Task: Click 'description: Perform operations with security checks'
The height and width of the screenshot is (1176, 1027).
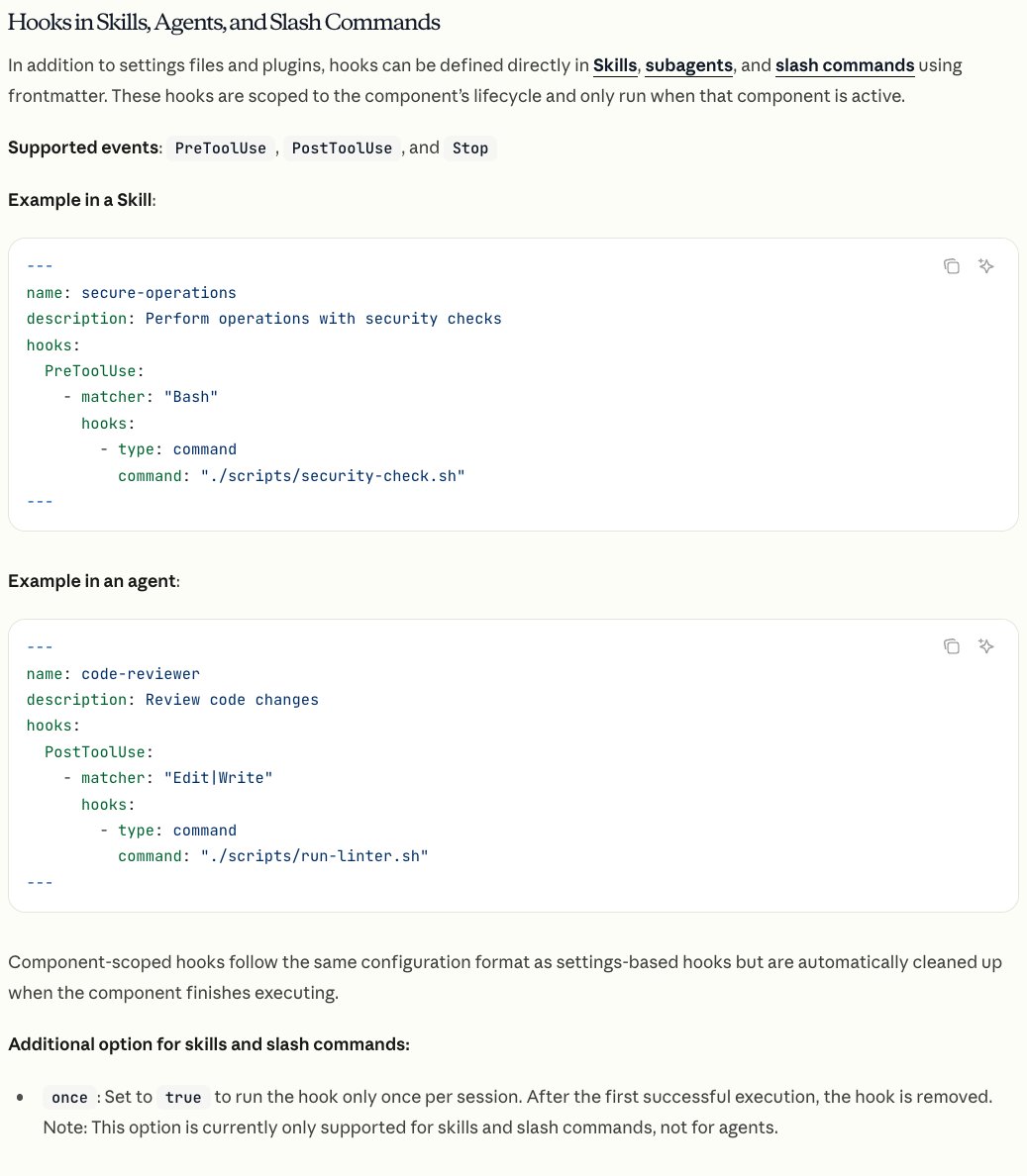Action: [264, 319]
